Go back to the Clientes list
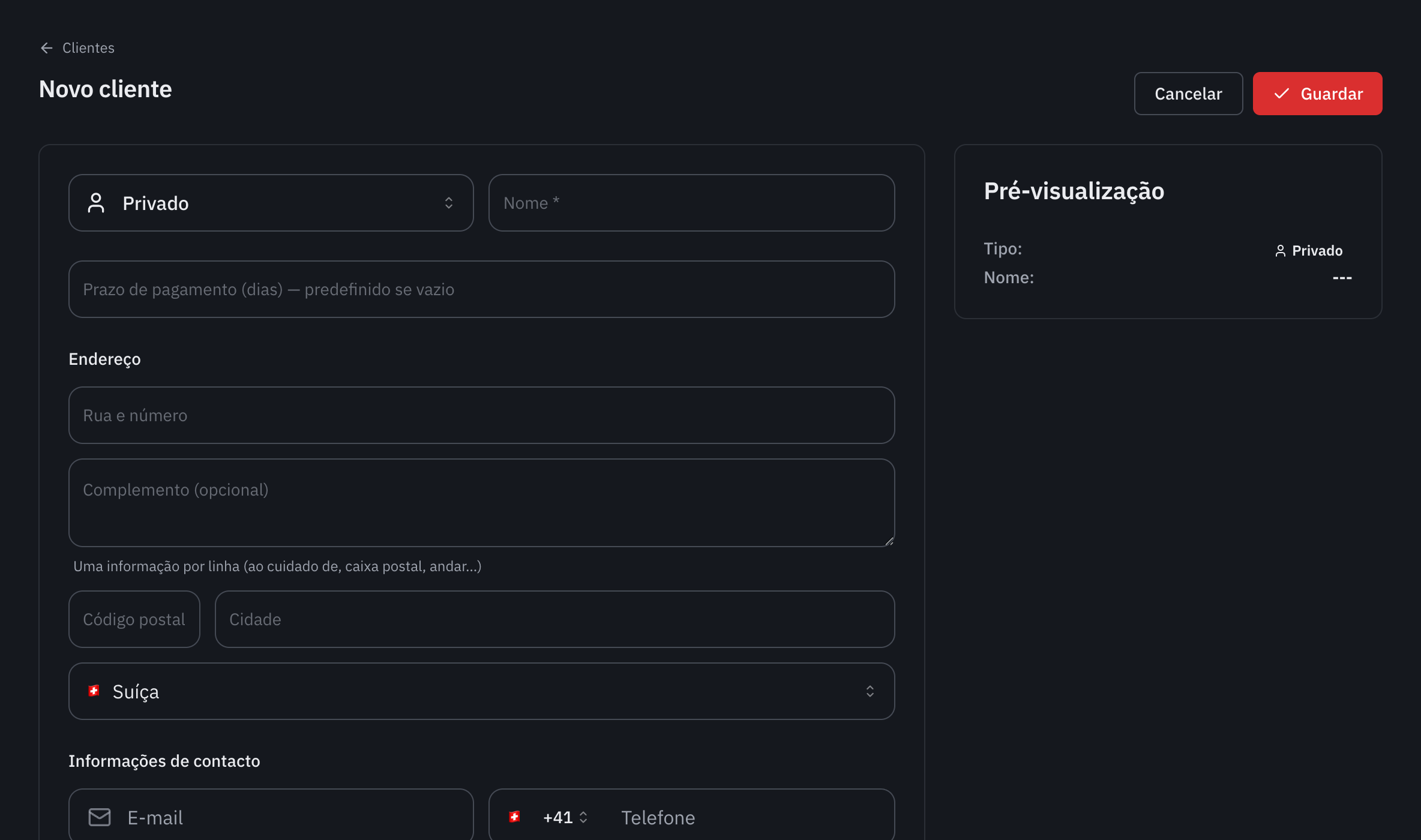The image size is (1421, 840). (x=77, y=48)
